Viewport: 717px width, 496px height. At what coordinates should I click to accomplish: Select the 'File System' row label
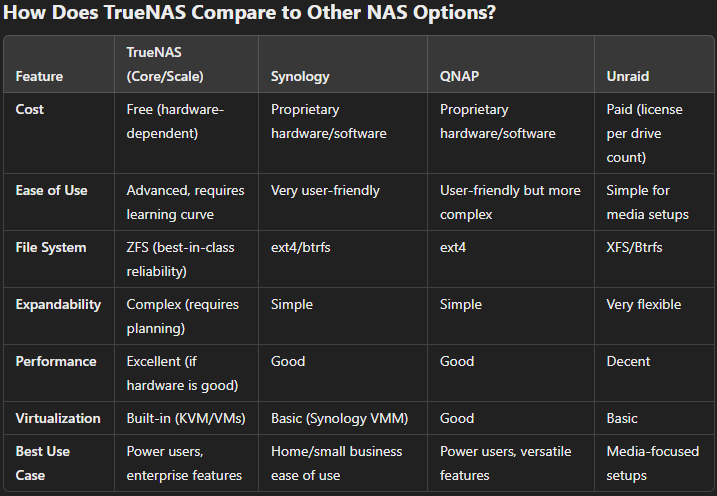coord(51,247)
